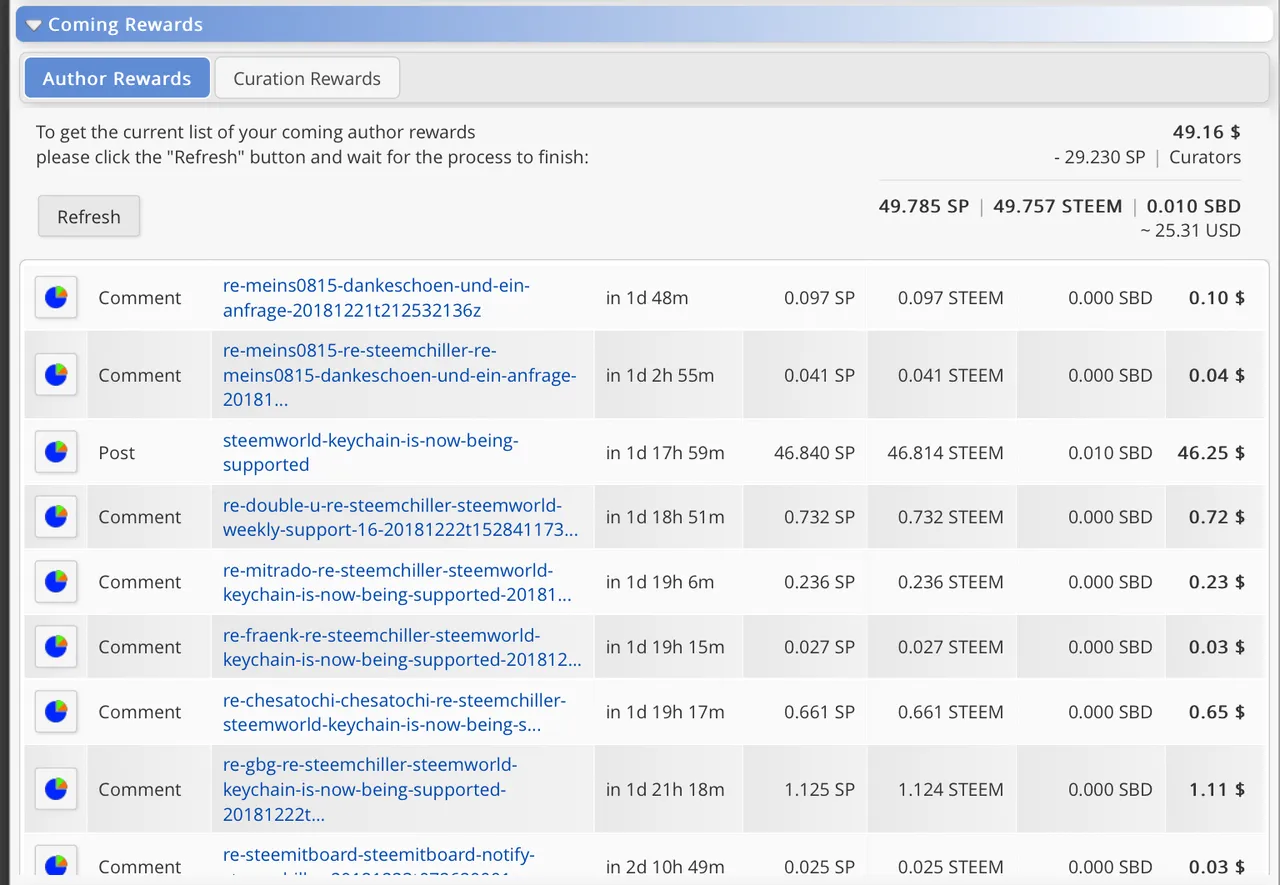Screen dimensions: 1280x885
Task: Open pie chart for the re-fraenk comment row
Action: 56,647
